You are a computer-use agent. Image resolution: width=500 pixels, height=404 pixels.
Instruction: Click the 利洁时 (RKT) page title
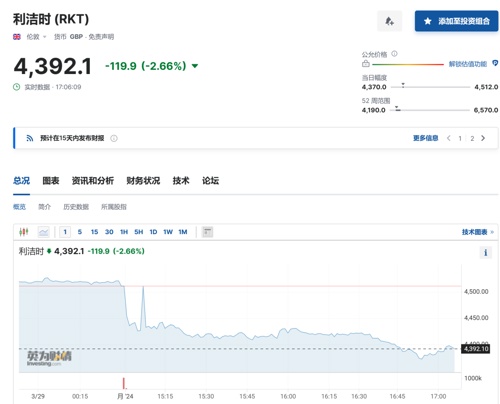(51, 19)
